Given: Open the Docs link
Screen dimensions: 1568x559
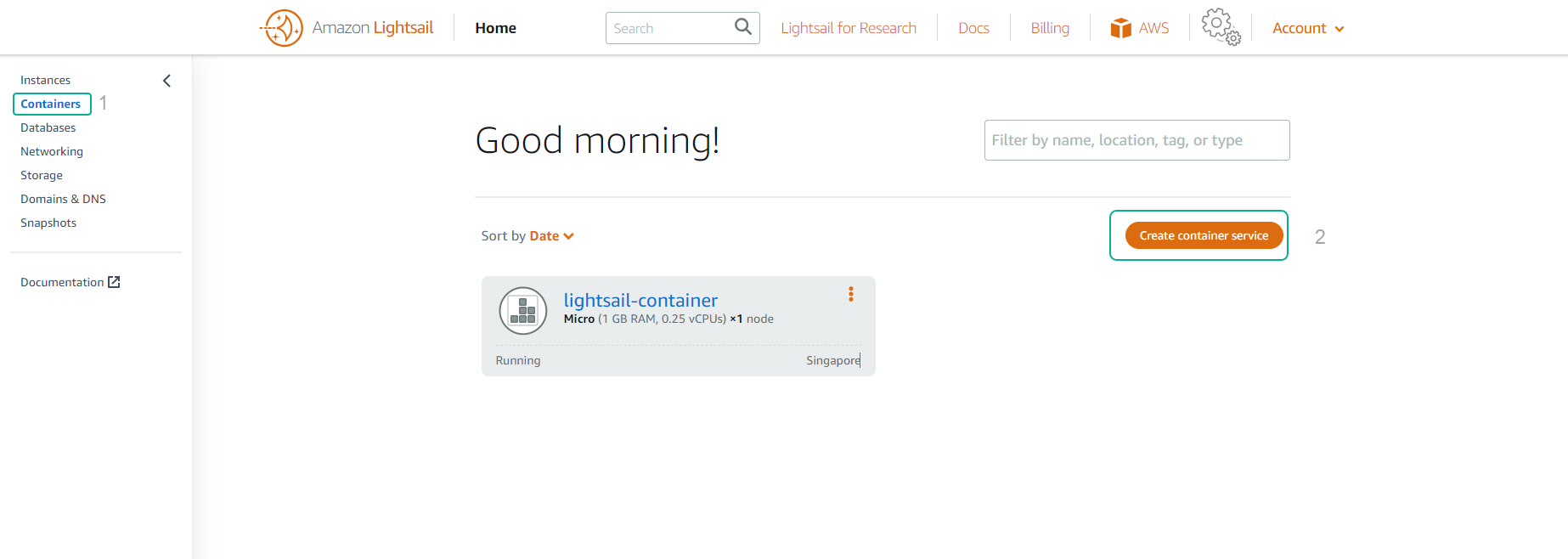Looking at the screenshot, I should [973, 28].
